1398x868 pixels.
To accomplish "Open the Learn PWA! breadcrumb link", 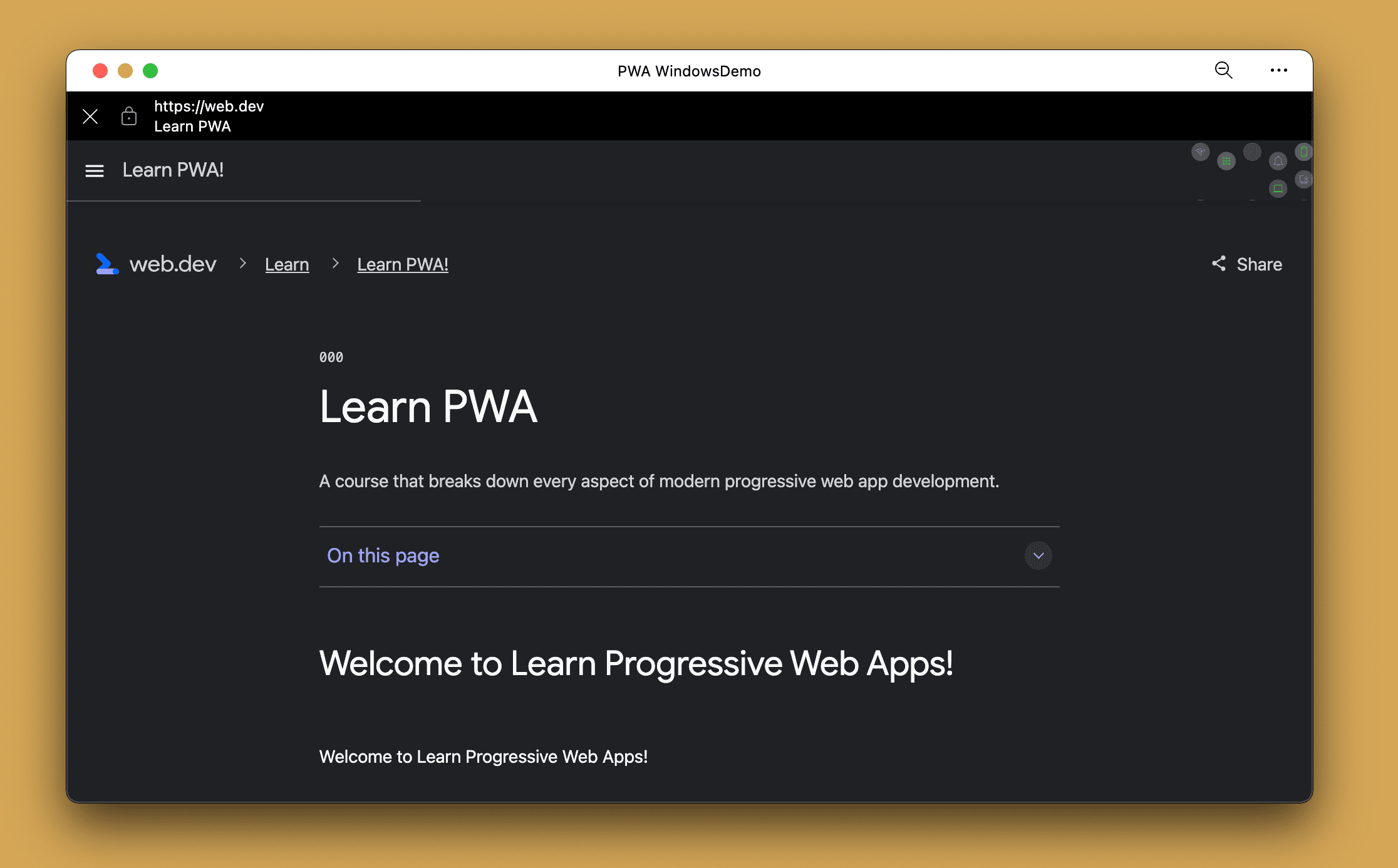I will tap(403, 264).
